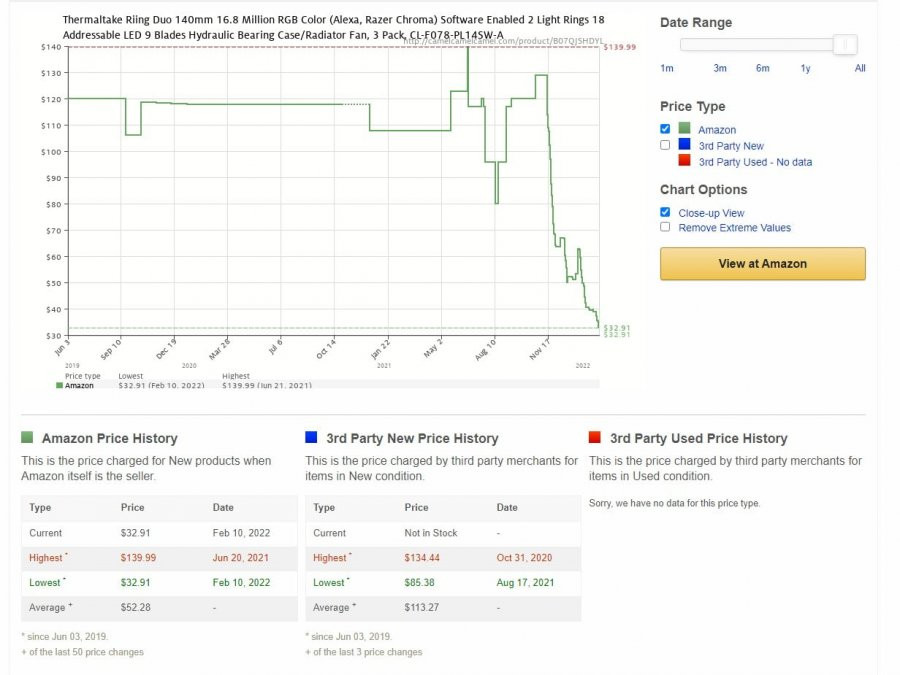Screen dimensions: 900x675
Task: Click the Date column header in Amazon table
Action: coord(223,507)
